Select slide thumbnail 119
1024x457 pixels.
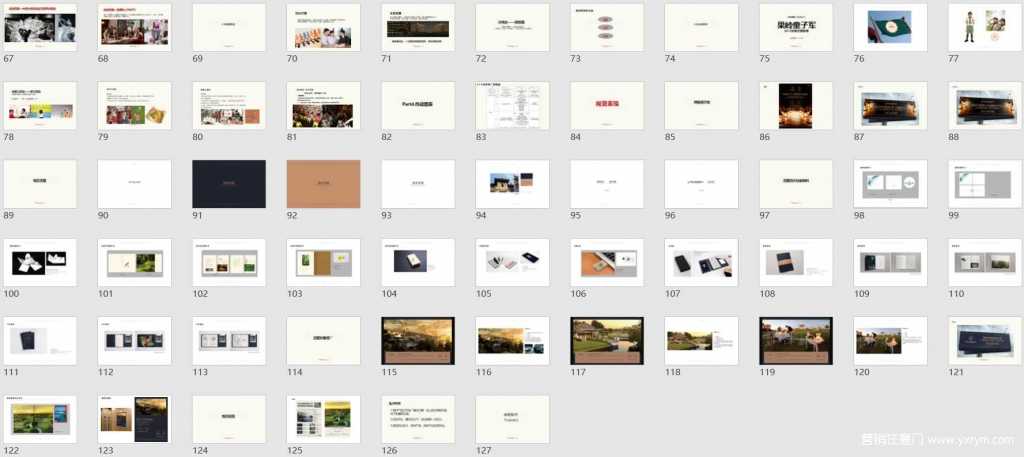[796, 341]
